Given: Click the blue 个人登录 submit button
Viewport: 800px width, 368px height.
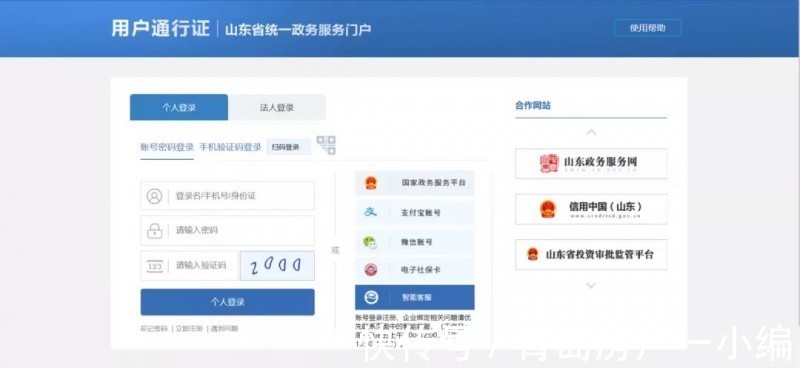Looking at the screenshot, I should (228, 302).
